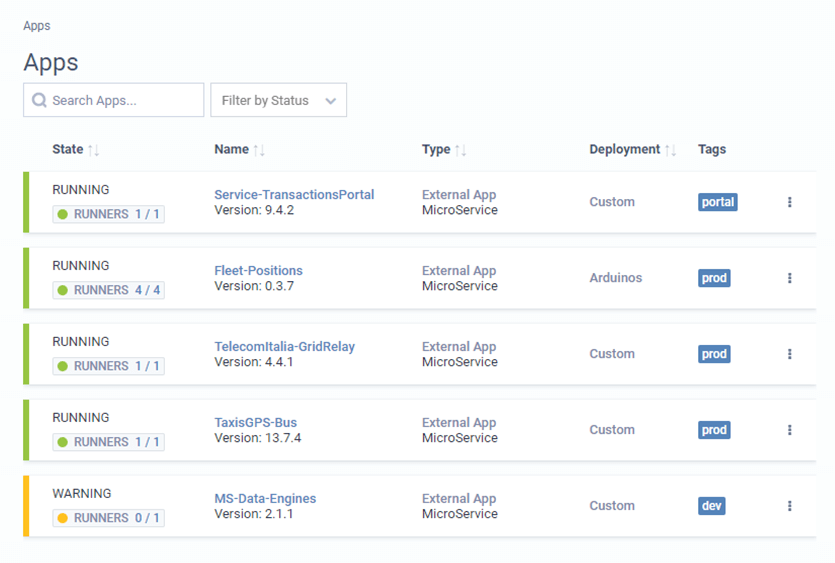This screenshot has width=835, height=563.
Task: Expand the Filter by Status dropdown
Action: click(278, 100)
